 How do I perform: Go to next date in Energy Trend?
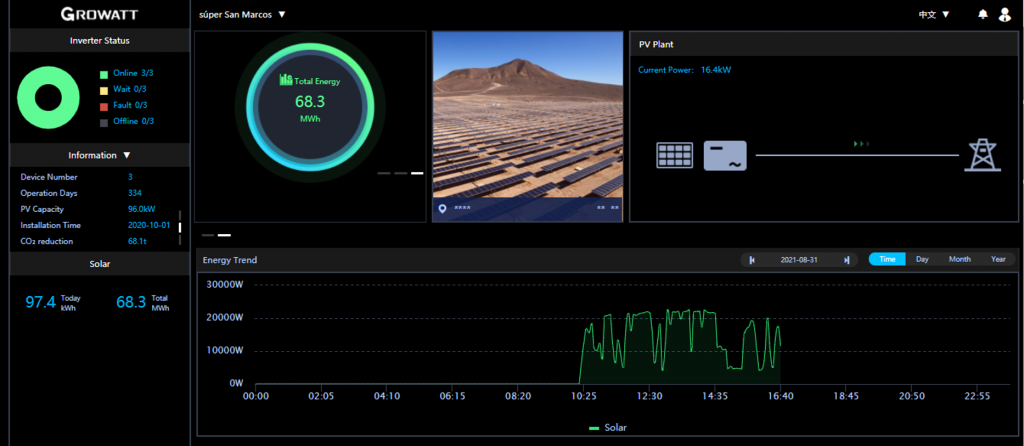coord(847,260)
